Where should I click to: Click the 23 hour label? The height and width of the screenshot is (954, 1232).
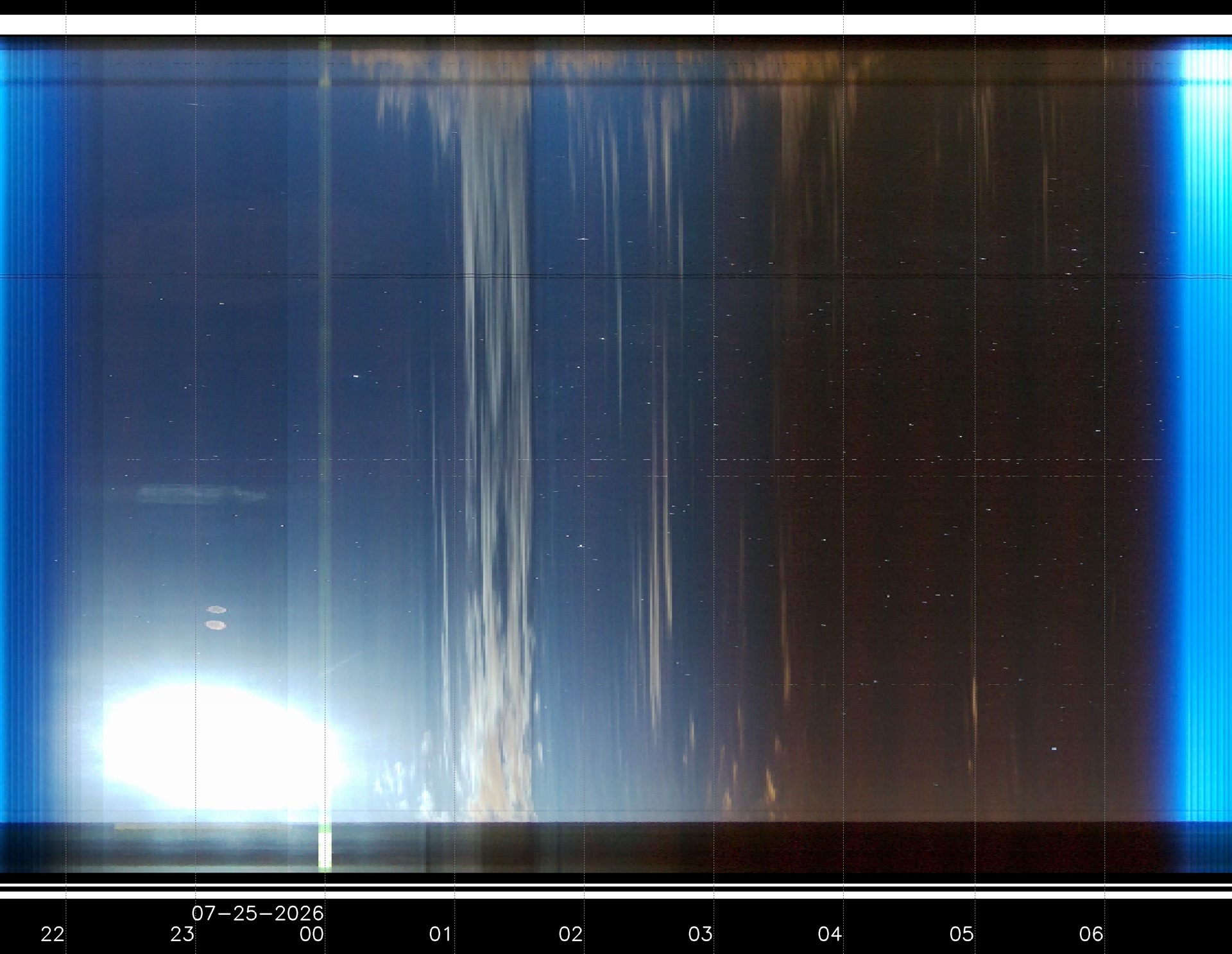(182, 934)
